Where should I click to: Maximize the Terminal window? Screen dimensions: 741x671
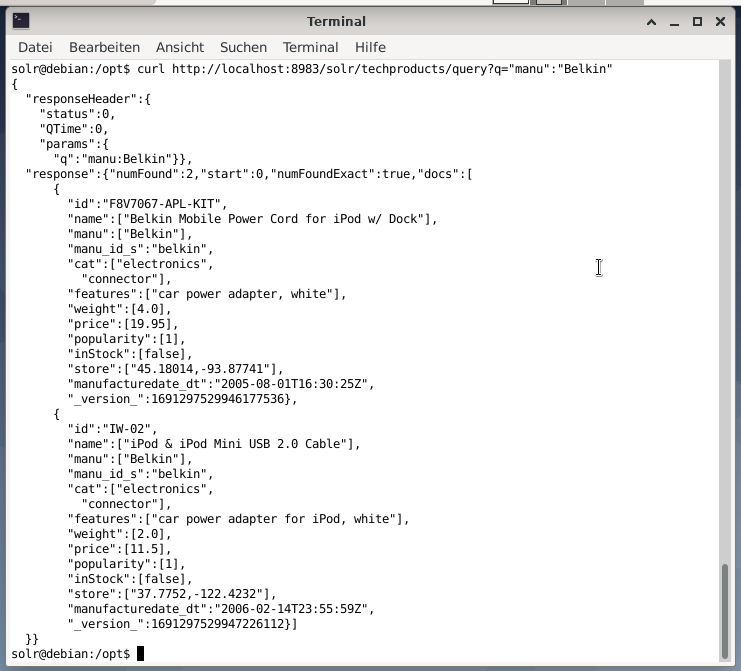click(x=697, y=22)
